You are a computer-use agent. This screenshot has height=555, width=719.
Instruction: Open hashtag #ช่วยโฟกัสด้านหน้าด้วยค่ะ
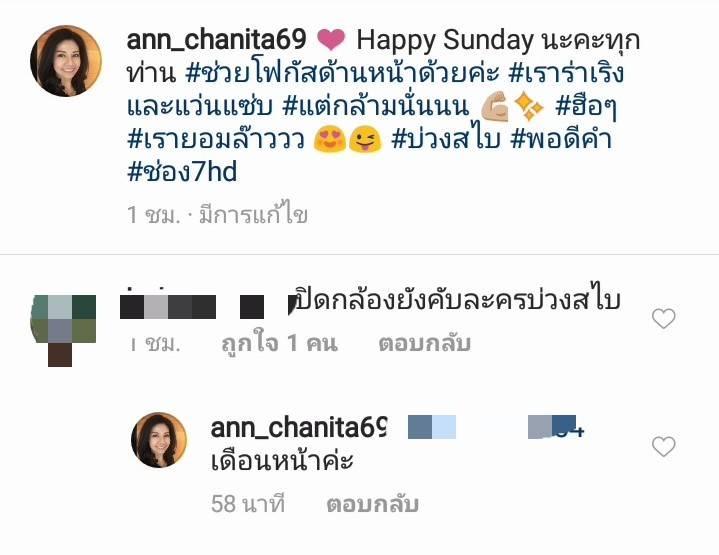click(343, 73)
